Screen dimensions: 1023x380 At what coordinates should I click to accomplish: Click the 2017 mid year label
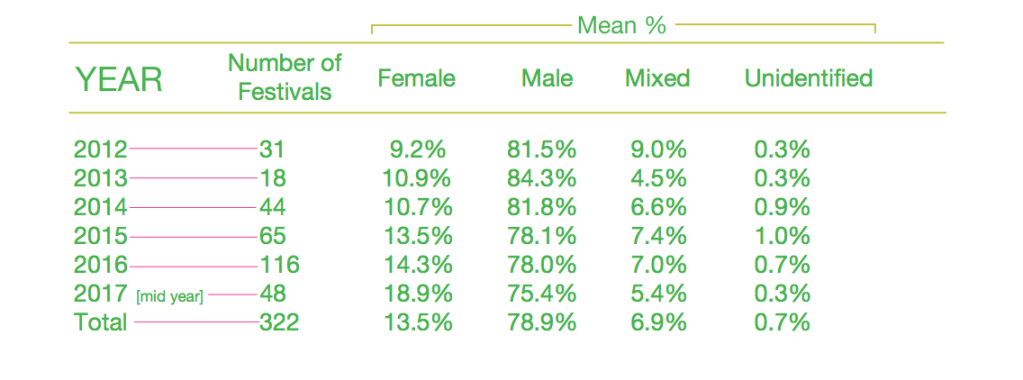pyautogui.click(x=139, y=294)
